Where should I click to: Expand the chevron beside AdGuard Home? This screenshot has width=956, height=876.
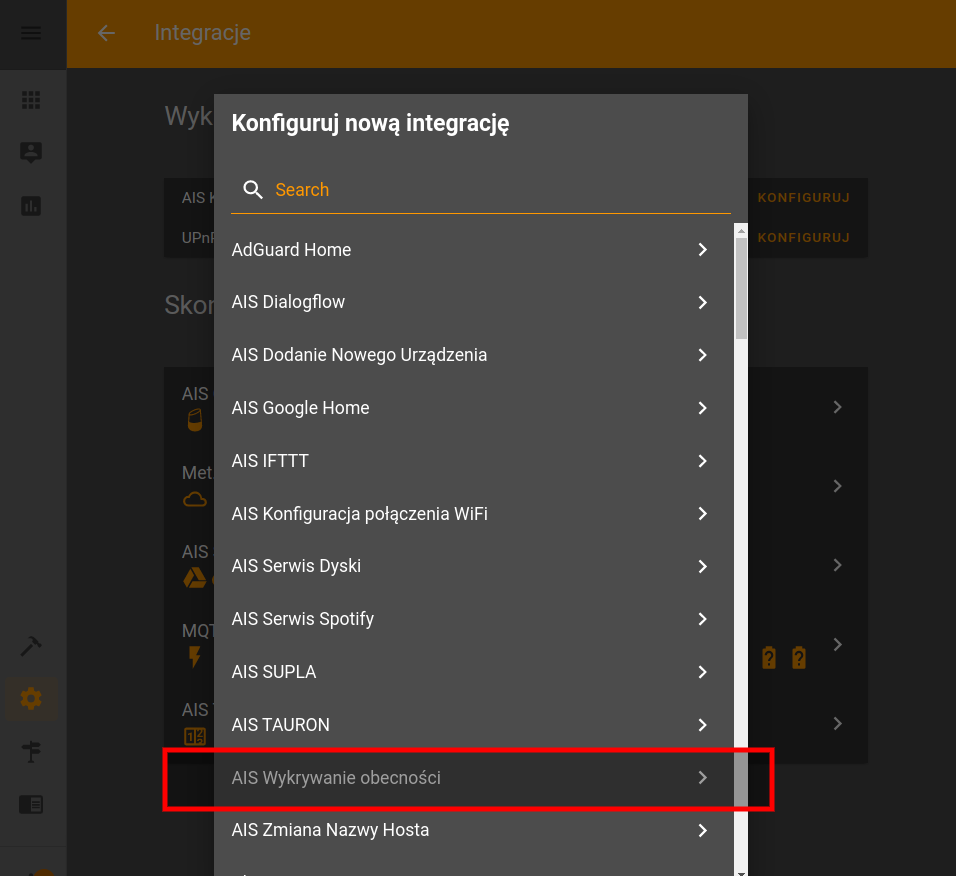[702, 250]
